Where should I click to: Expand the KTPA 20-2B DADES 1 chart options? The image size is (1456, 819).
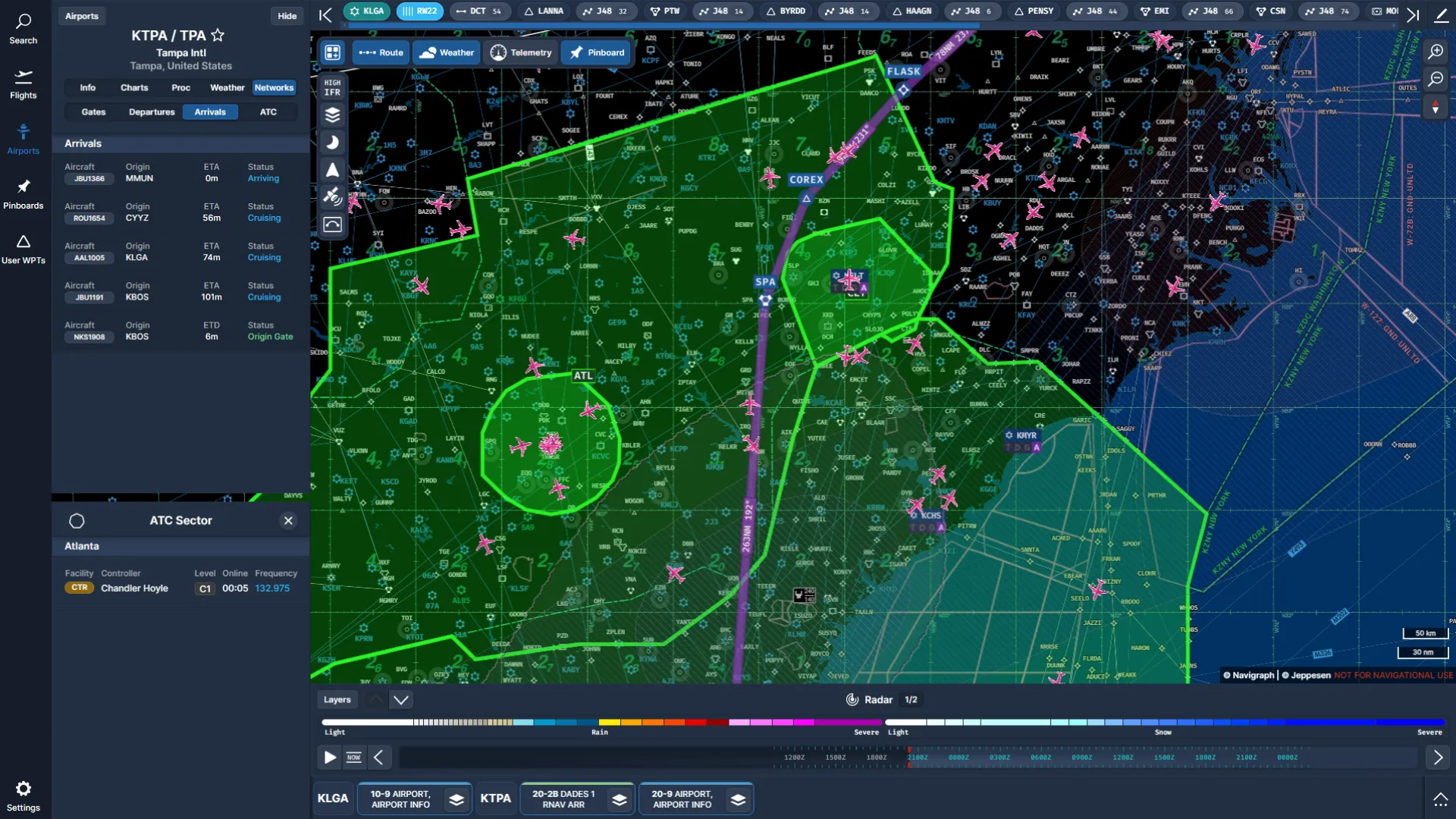click(620, 799)
